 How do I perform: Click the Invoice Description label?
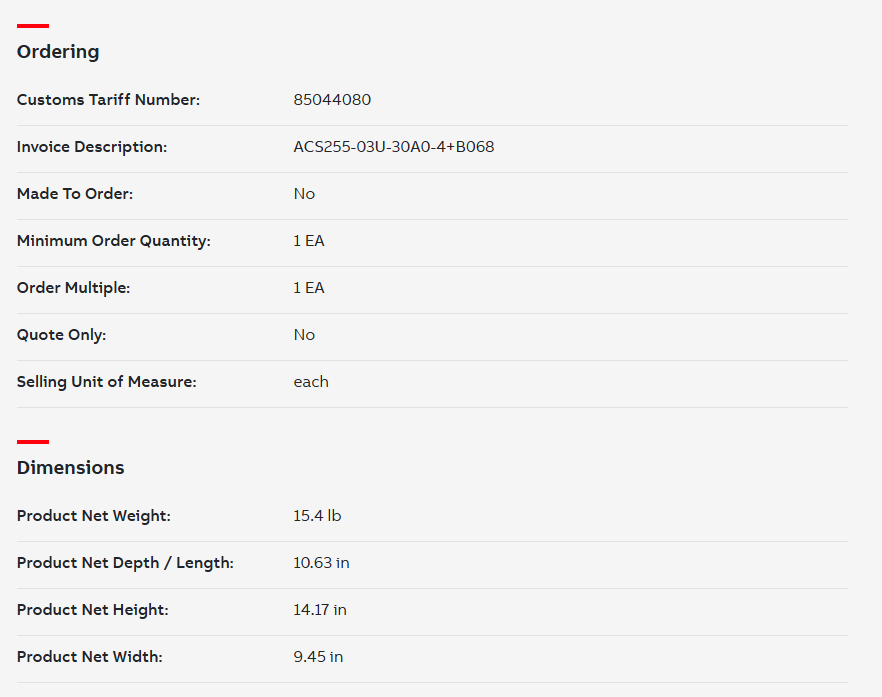click(92, 147)
